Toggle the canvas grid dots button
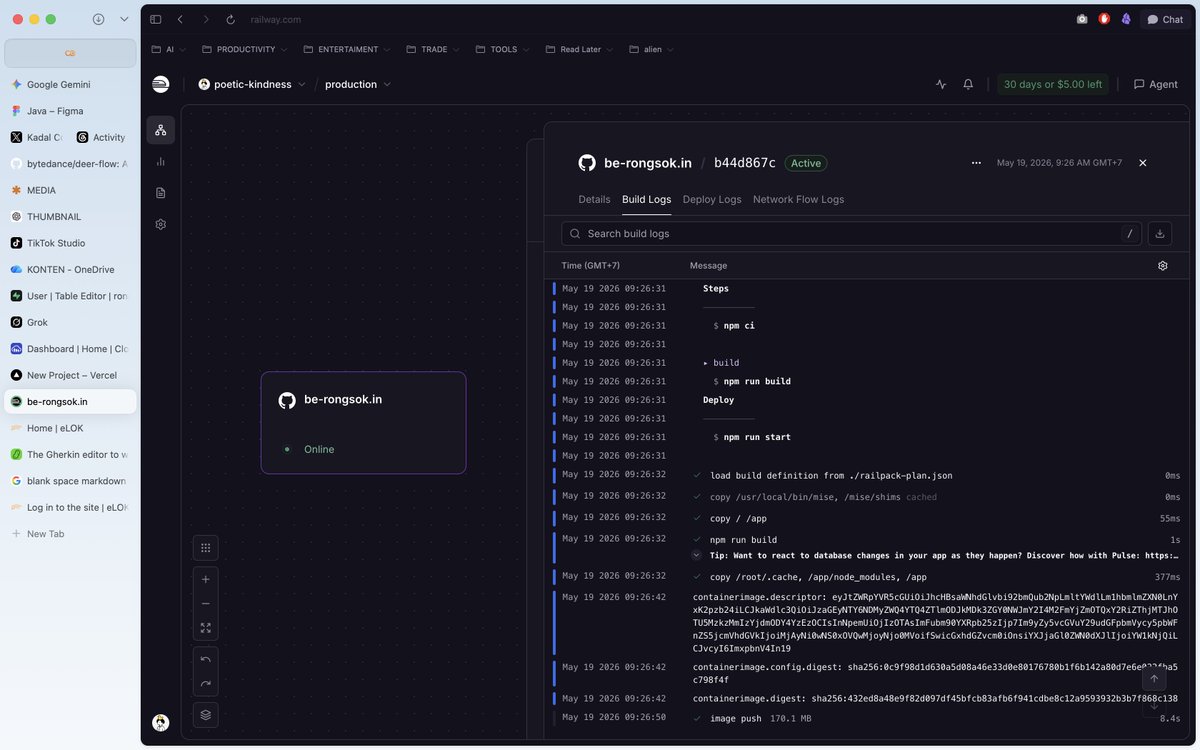This screenshot has width=1200, height=750. (205, 547)
